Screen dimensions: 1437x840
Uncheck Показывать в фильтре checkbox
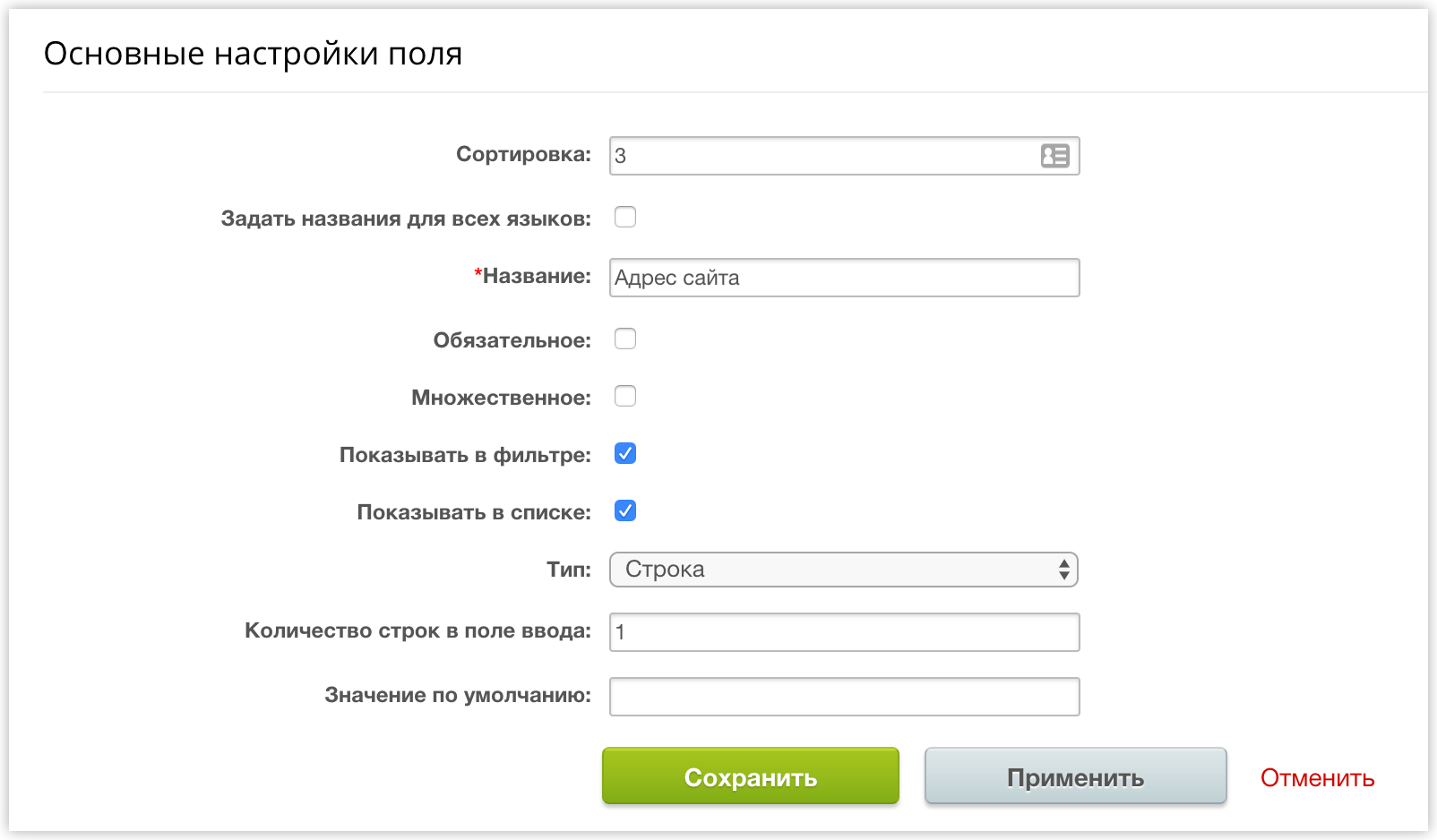coord(625,453)
